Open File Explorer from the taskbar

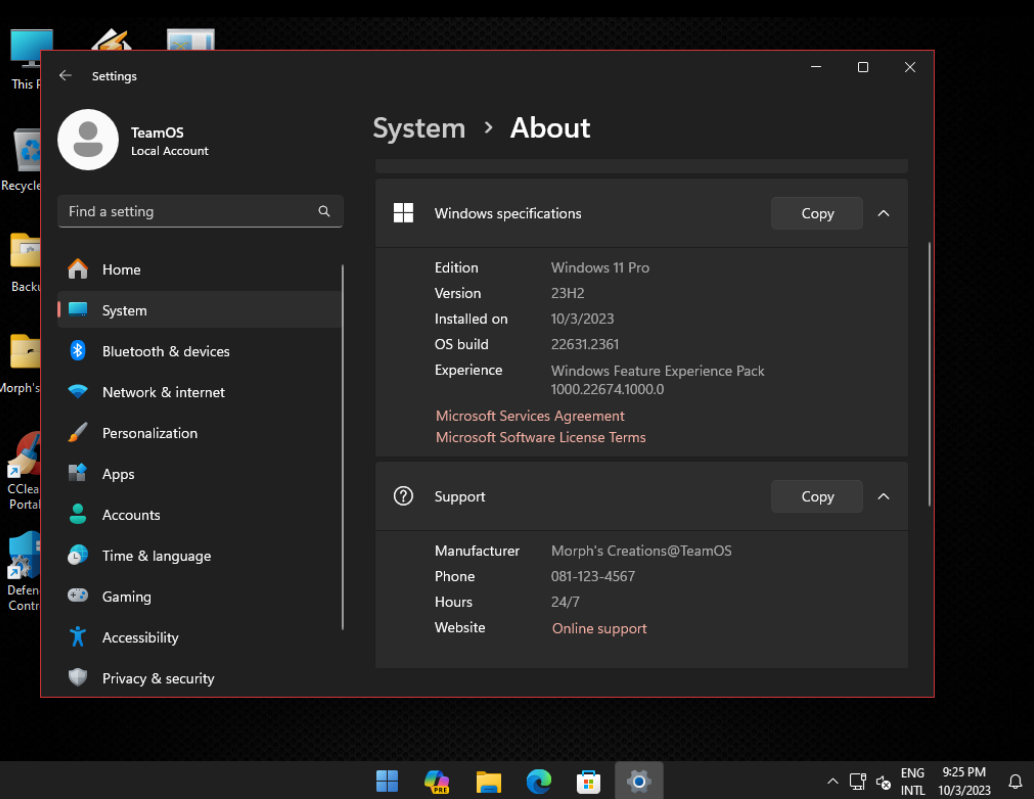pos(489,781)
